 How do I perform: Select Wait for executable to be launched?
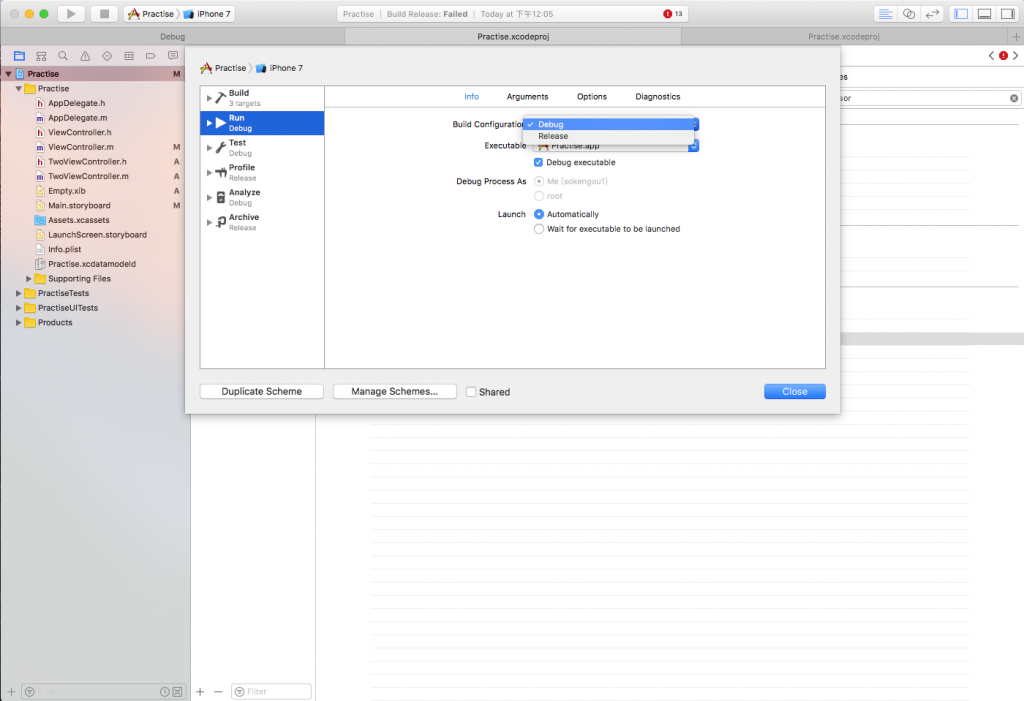[x=539, y=229]
